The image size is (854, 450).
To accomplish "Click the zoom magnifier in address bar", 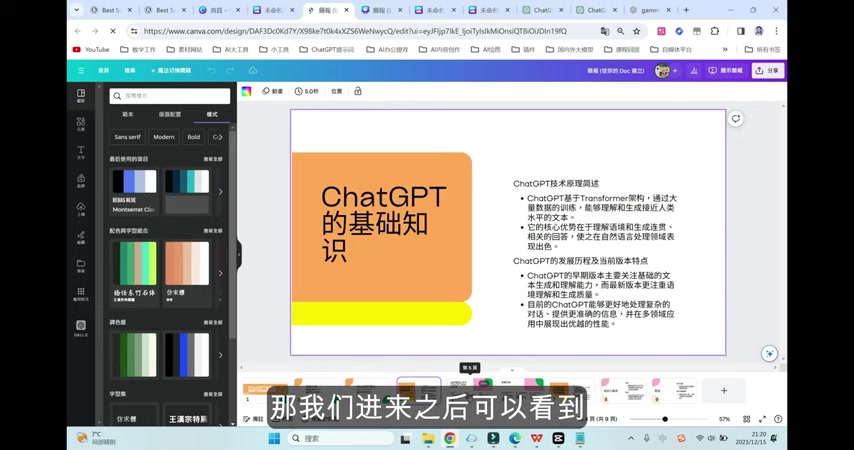I will (620, 31).
